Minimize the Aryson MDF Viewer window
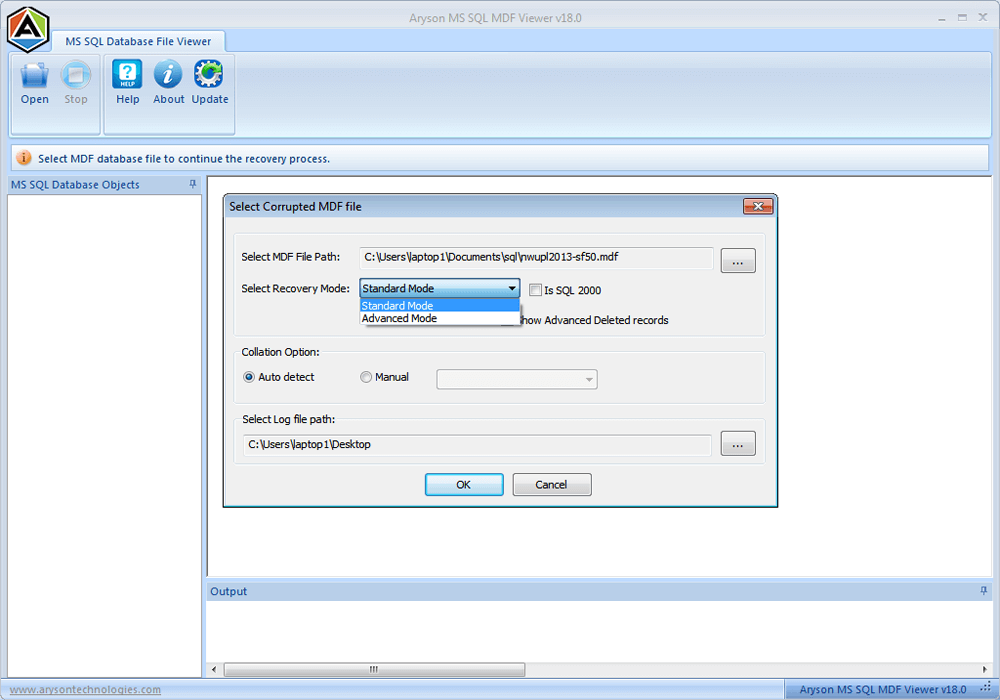The width and height of the screenshot is (1000, 700). 941,18
